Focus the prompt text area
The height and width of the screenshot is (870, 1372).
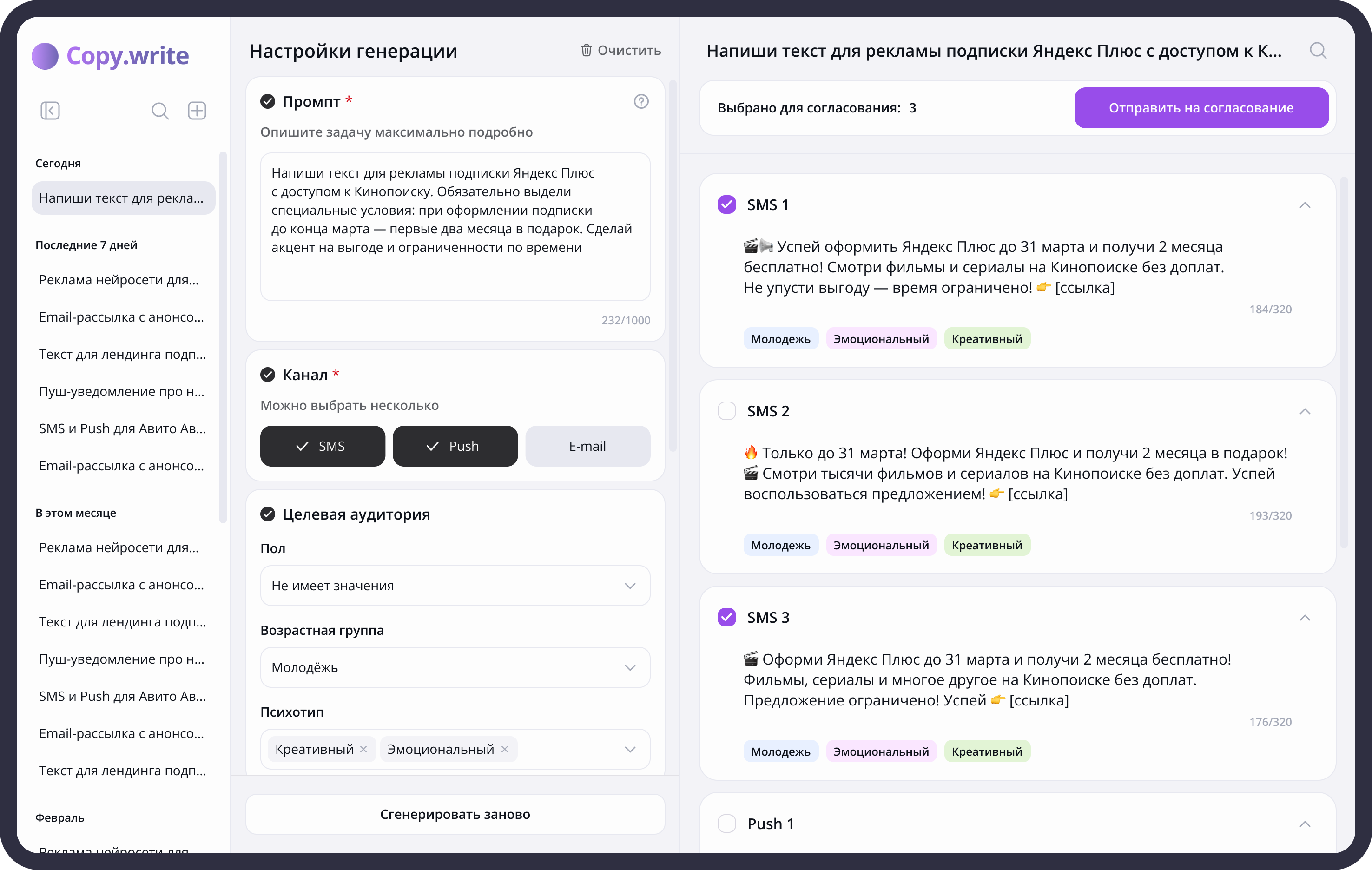[x=455, y=226]
